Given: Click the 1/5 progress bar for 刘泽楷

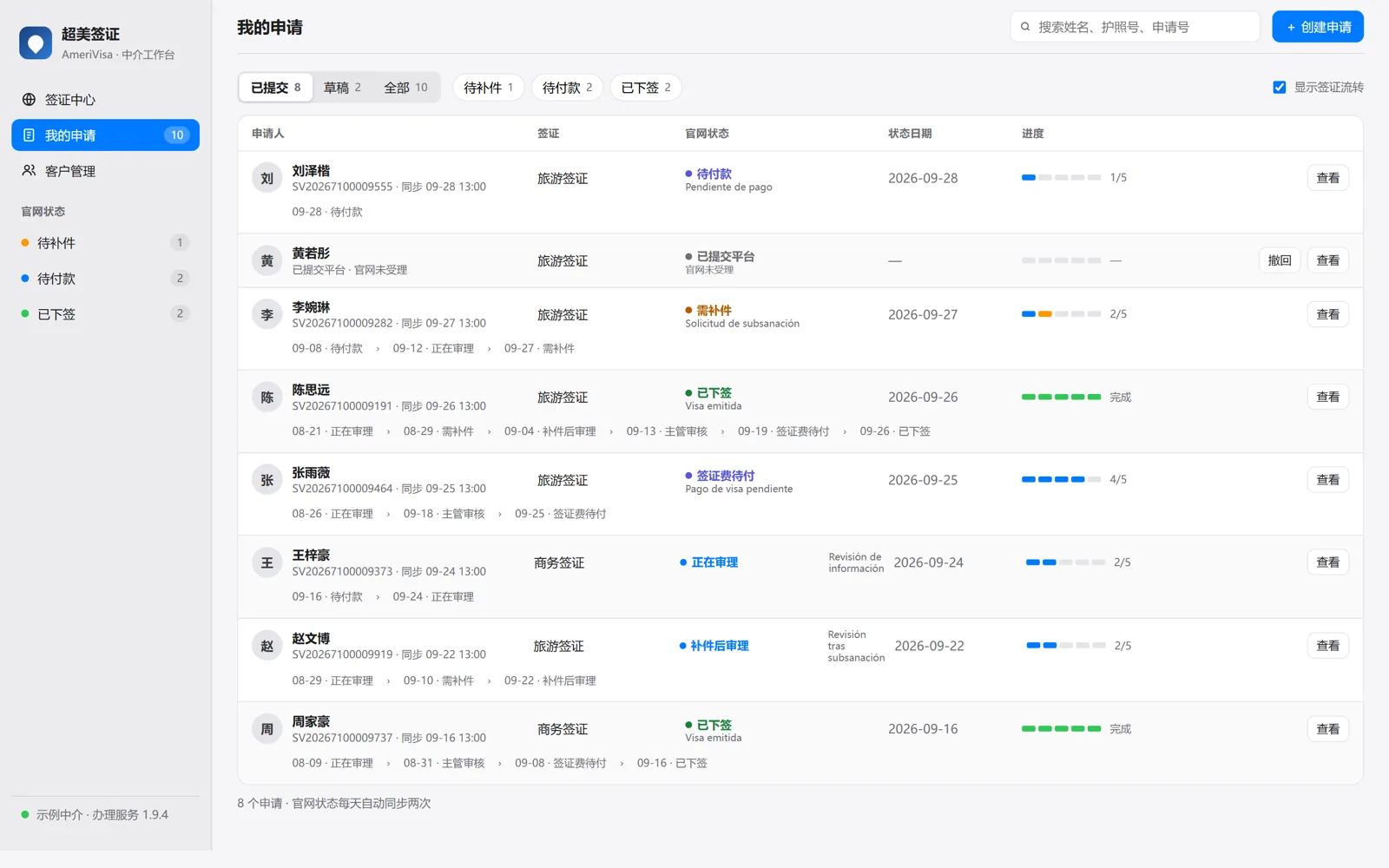Looking at the screenshot, I should click(x=1061, y=177).
